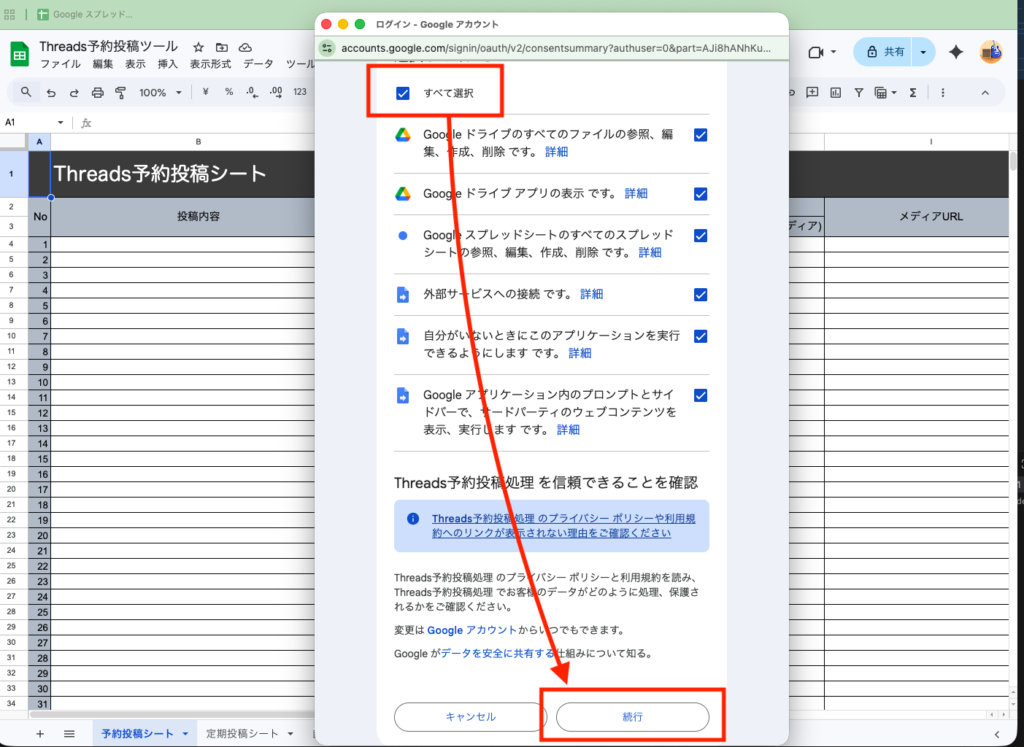Open the 100% zoom dropdown
Screen dimensions: 1024x747
pyautogui.click(x=160, y=93)
